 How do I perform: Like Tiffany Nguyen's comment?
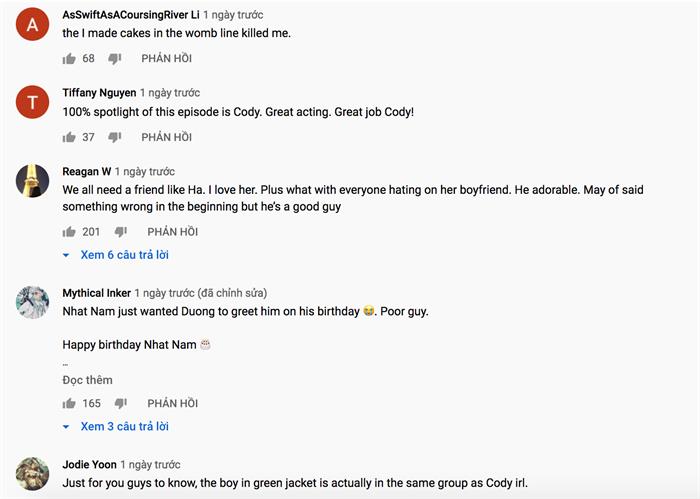click(x=69, y=137)
